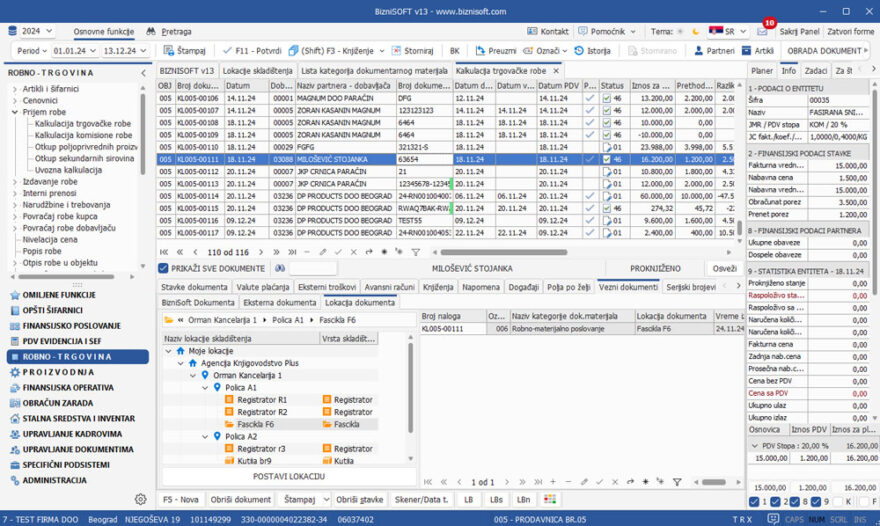Open the Eksterna dokumenta tab
880x526 pixels.
click(x=280, y=302)
